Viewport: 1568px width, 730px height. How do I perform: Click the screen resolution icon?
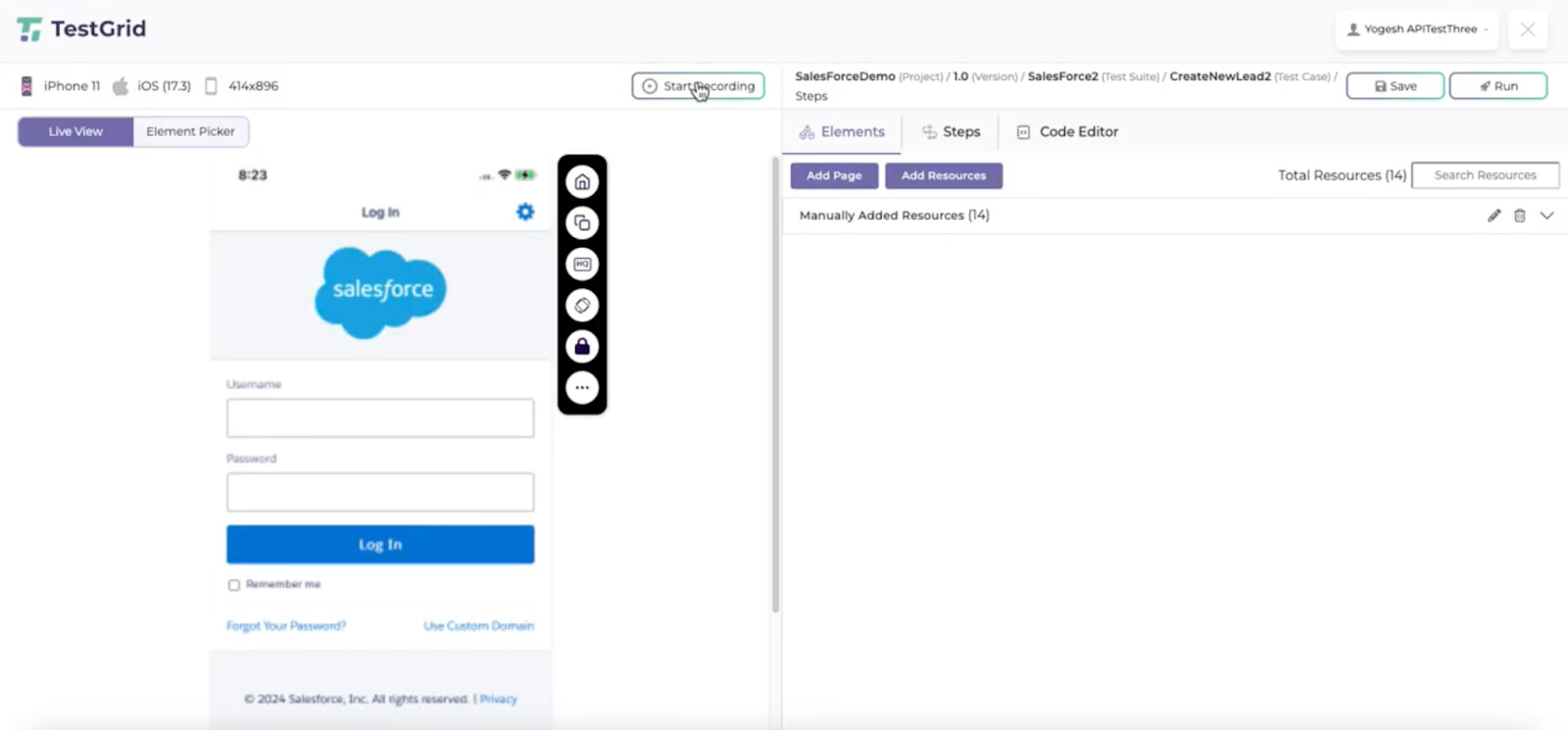[211, 86]
